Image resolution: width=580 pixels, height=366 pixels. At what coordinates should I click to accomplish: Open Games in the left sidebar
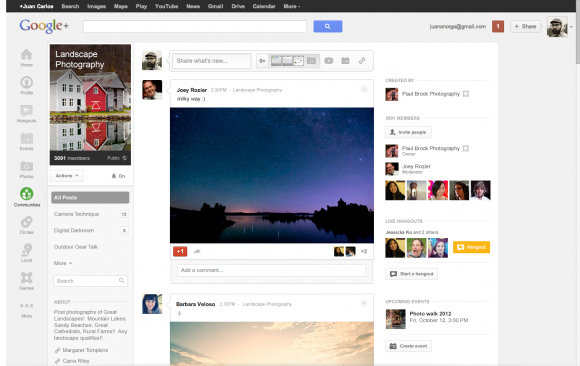pyautogui.click(x=26, y=281)
